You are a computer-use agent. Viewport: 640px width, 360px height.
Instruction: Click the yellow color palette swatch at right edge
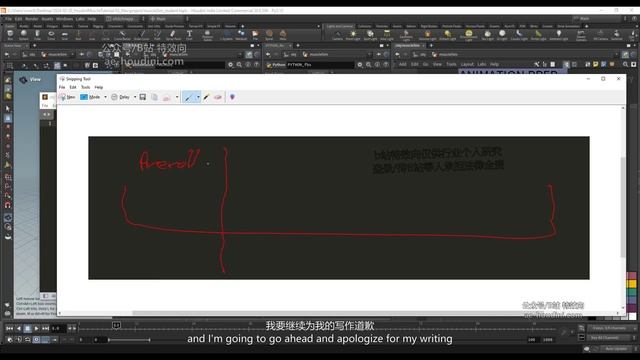pyautogui.click(x=631, y=284)
